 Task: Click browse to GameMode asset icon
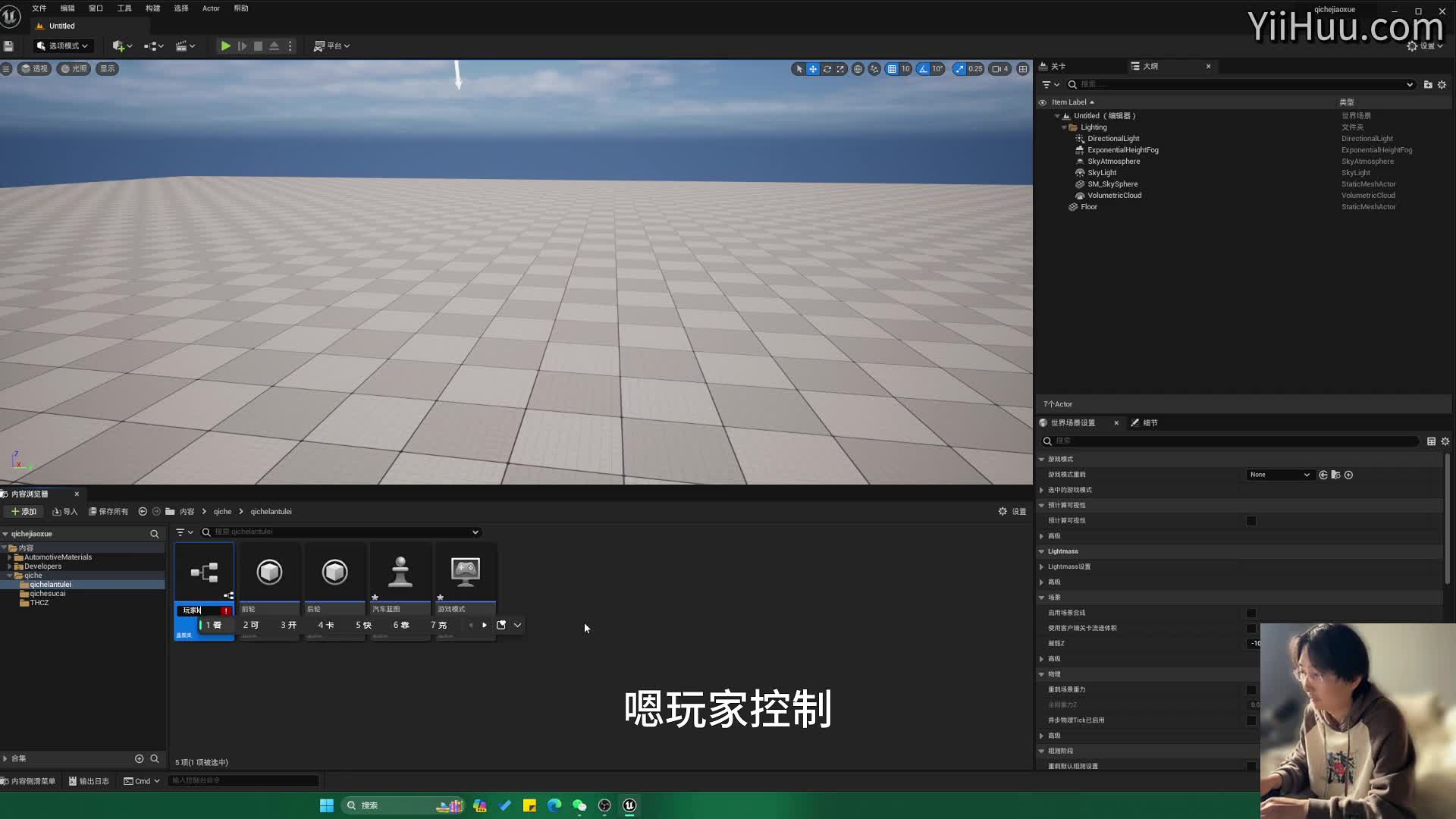[x=1335, y=475]
